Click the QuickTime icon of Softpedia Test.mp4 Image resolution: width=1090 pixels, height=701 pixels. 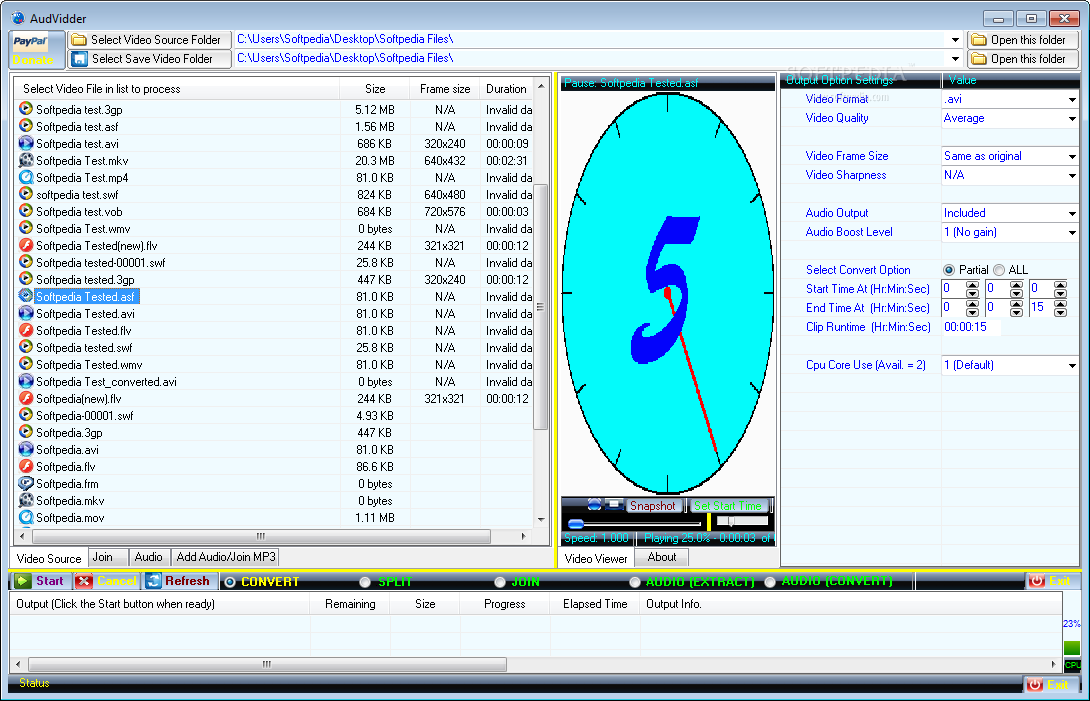26,177
